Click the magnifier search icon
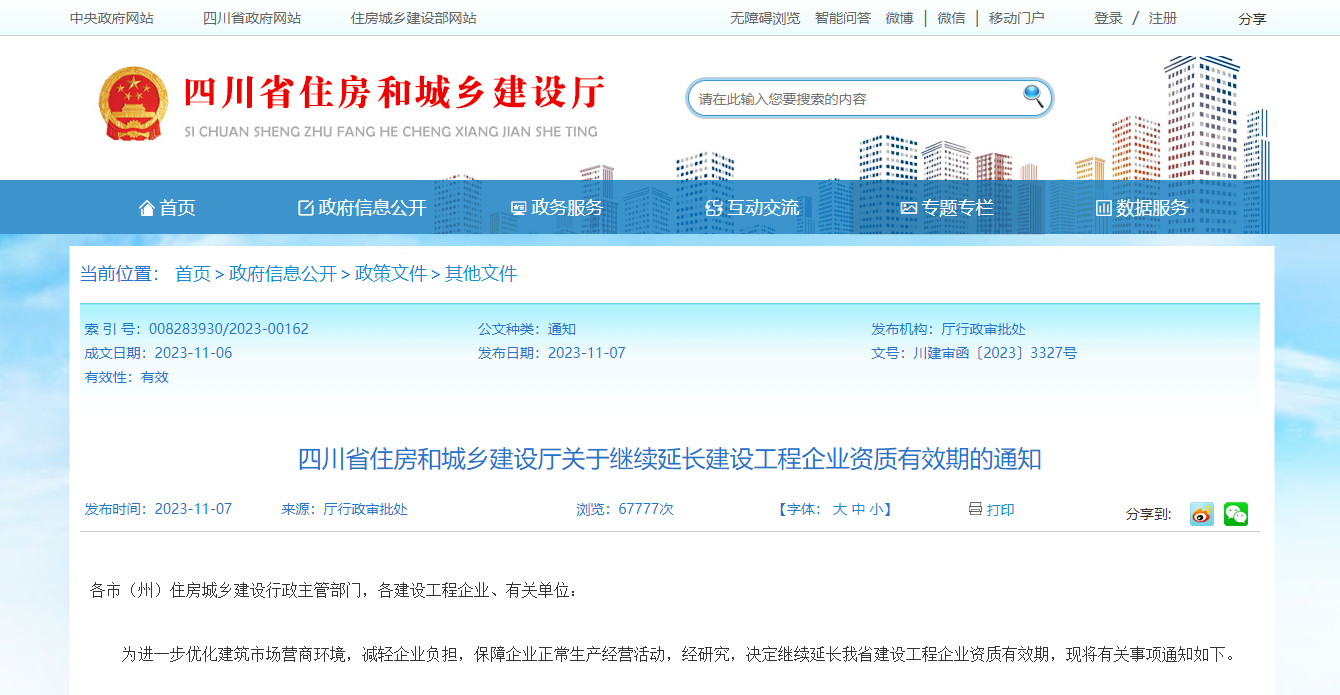 [x=1033, y=96]
